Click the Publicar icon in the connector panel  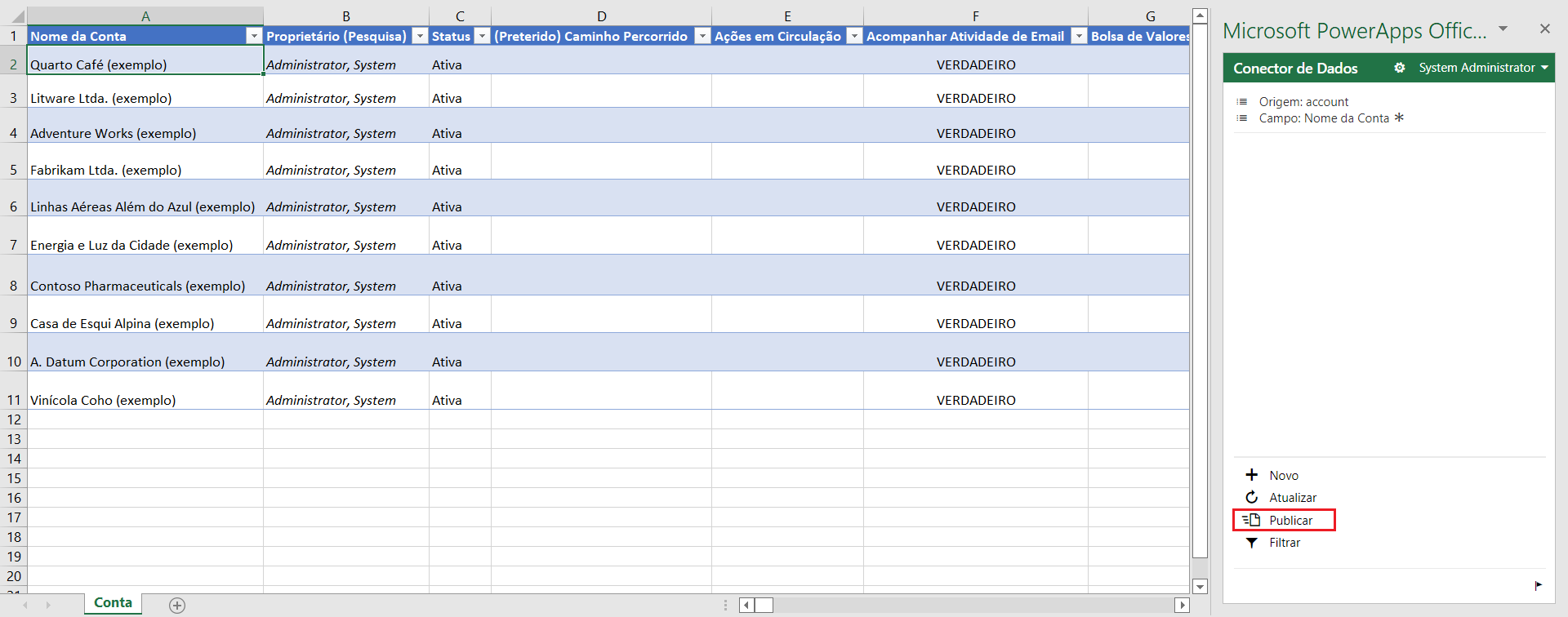[x=1251, y=520]
